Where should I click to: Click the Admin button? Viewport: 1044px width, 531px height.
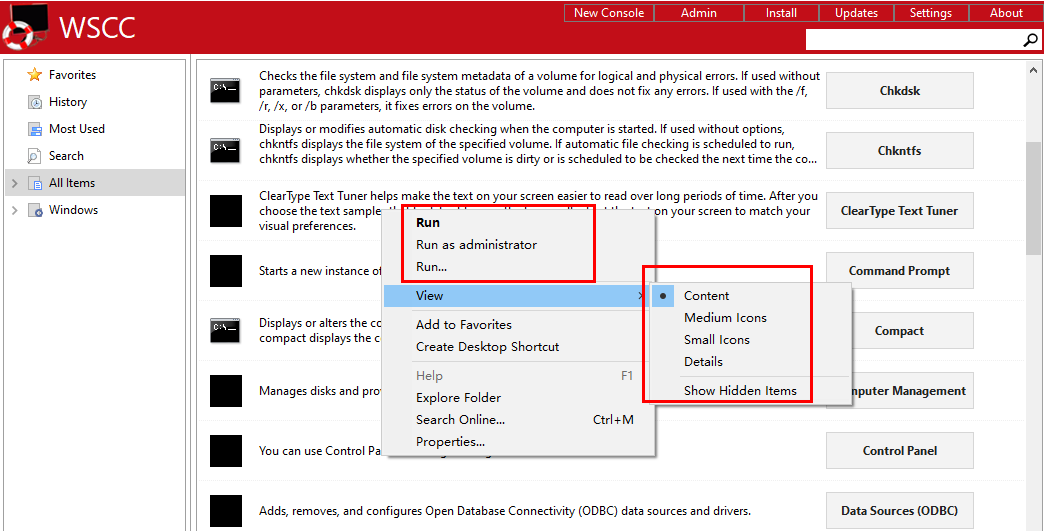point(698,13)
